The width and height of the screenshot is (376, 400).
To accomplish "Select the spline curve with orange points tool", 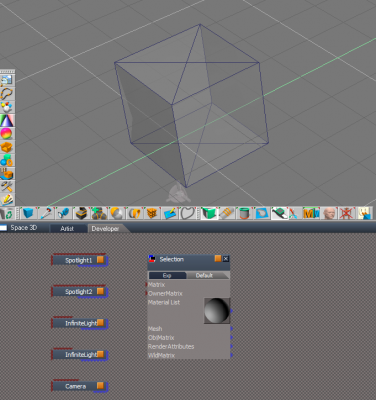I will (7, 94).
